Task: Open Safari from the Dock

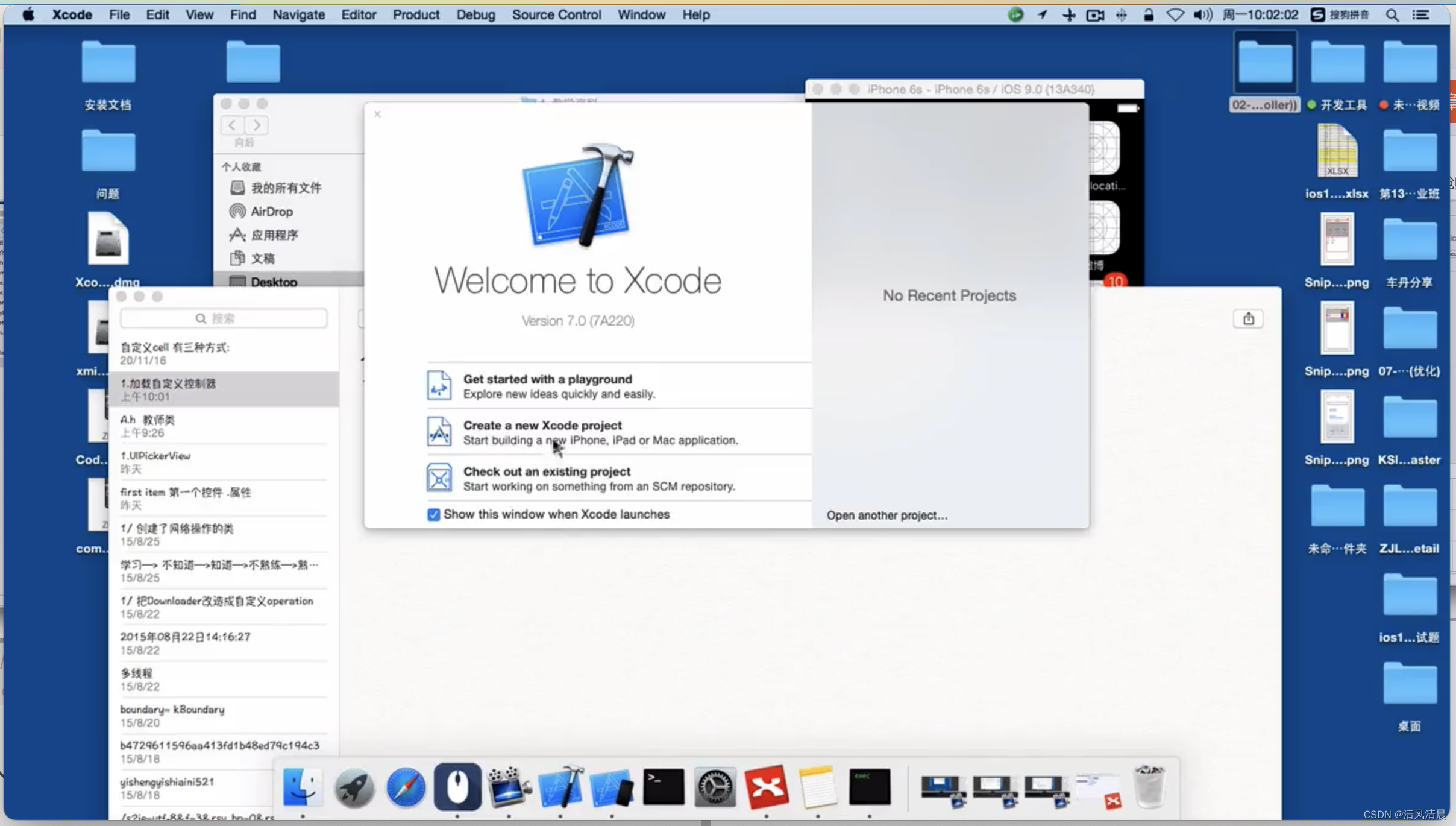Action: (x=406, y=787)
